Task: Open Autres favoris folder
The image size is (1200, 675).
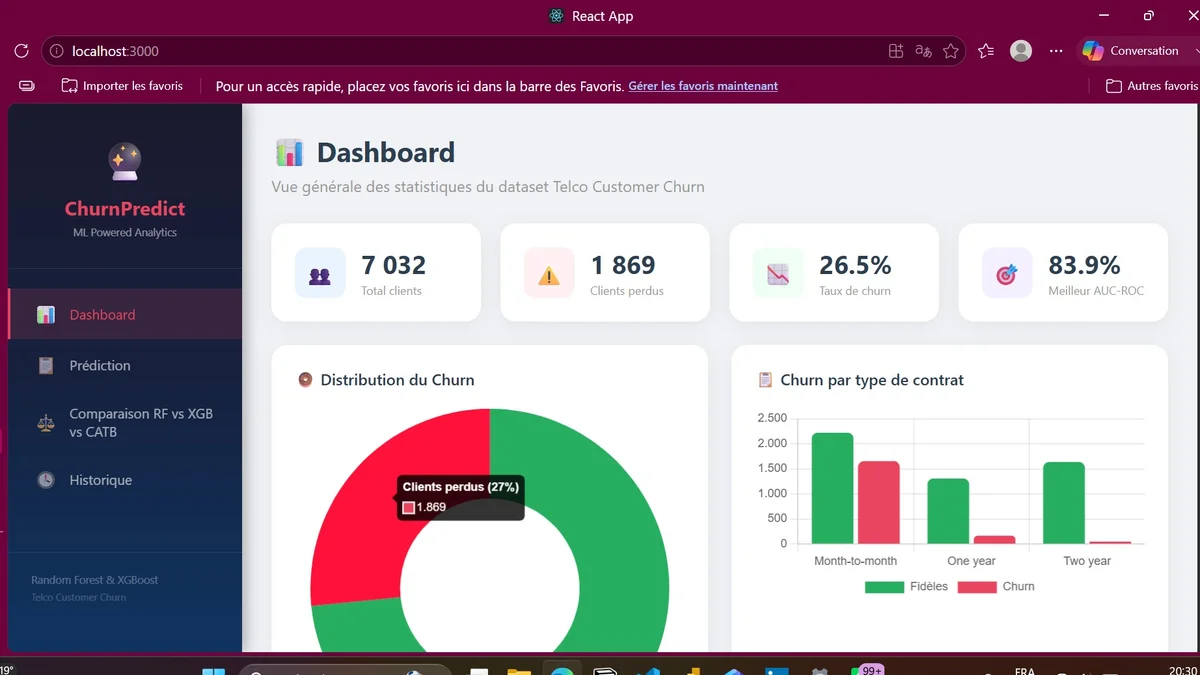Action: [1152, 86]
